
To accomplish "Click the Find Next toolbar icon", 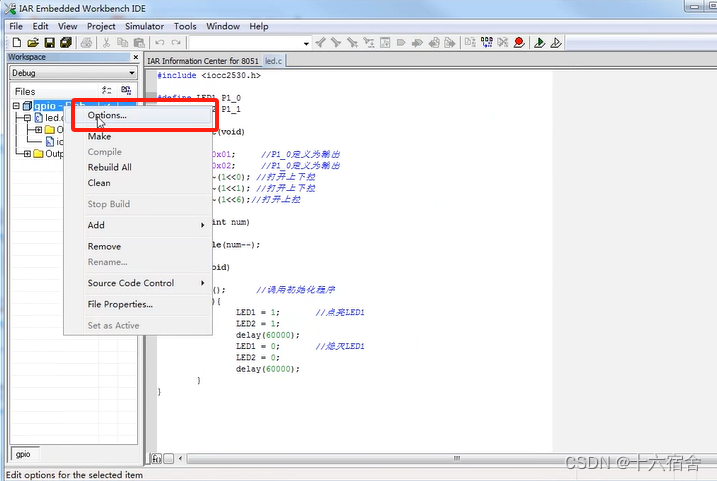I will point(336,43).
